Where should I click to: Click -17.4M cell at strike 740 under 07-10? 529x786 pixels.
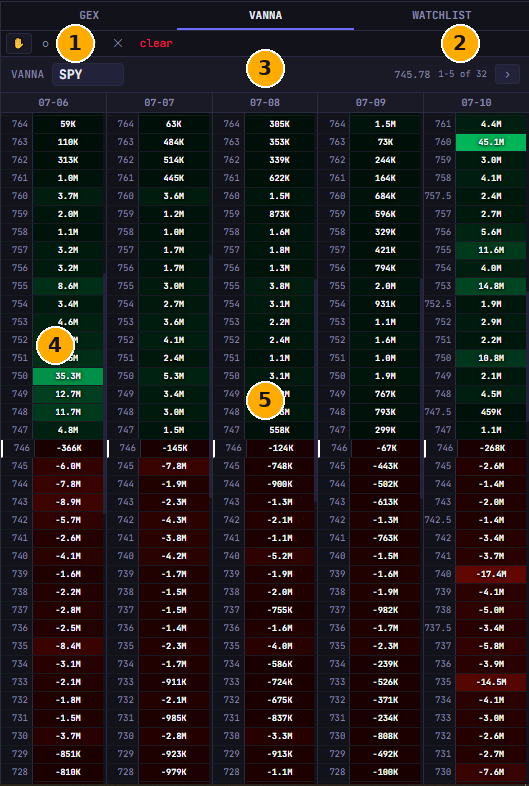point(491,574)
